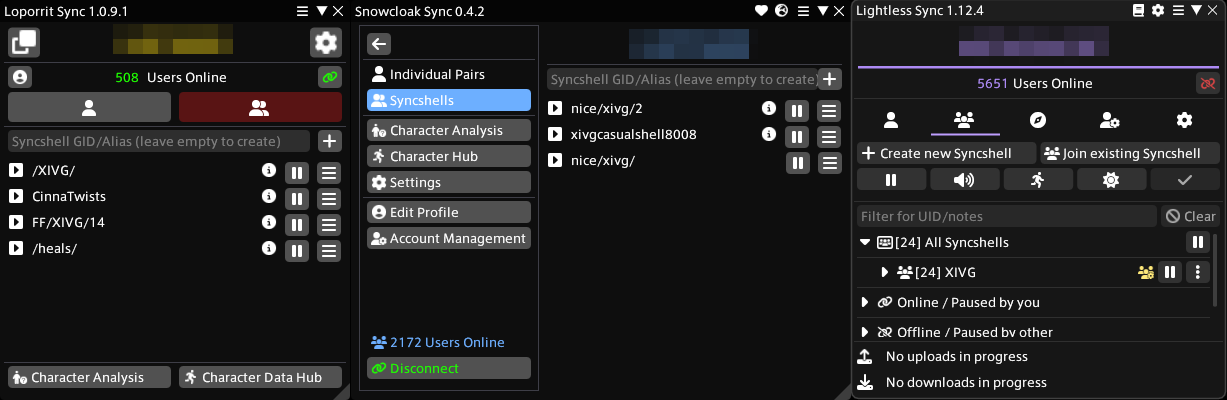Click the Lightless running figure animation button
This screenshot has height=400, width=1227.
point(1038,179)
